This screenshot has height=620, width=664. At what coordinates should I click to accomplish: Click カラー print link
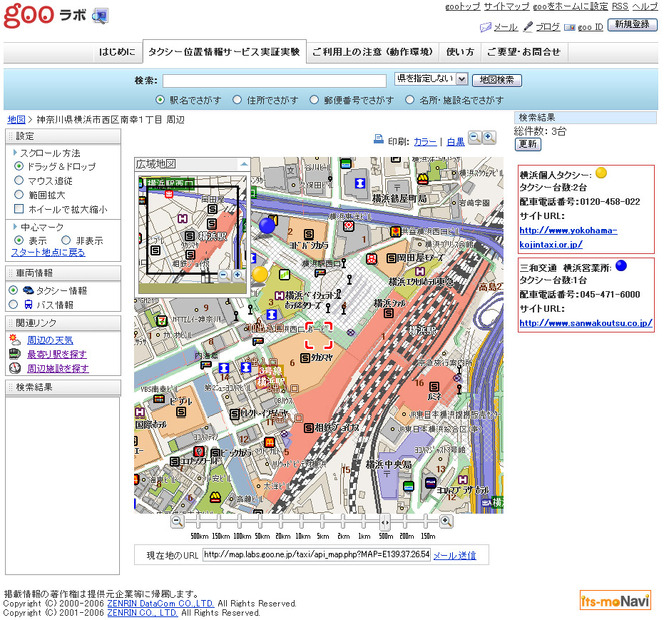click(x=425, y=142)
